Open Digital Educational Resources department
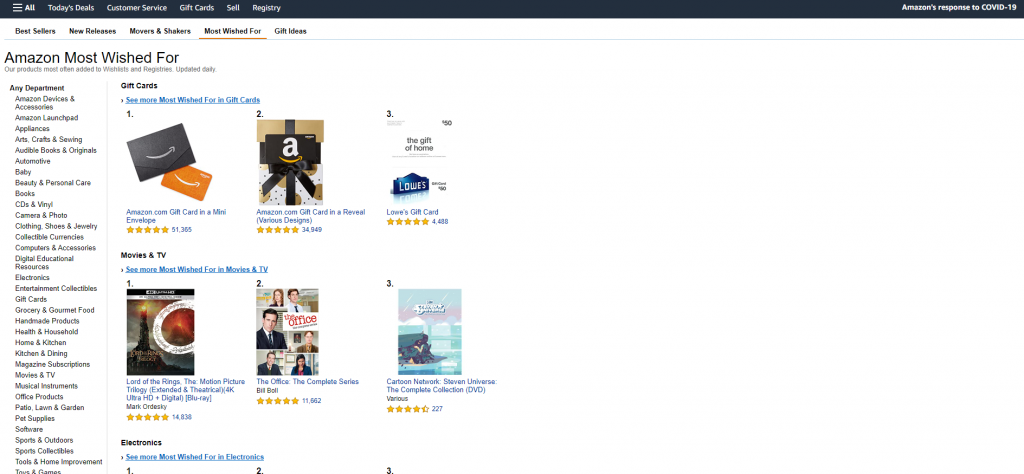 44,262
